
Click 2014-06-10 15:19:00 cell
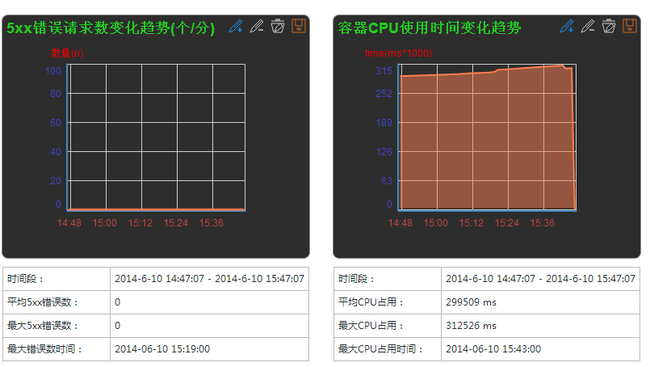[209, 349]
